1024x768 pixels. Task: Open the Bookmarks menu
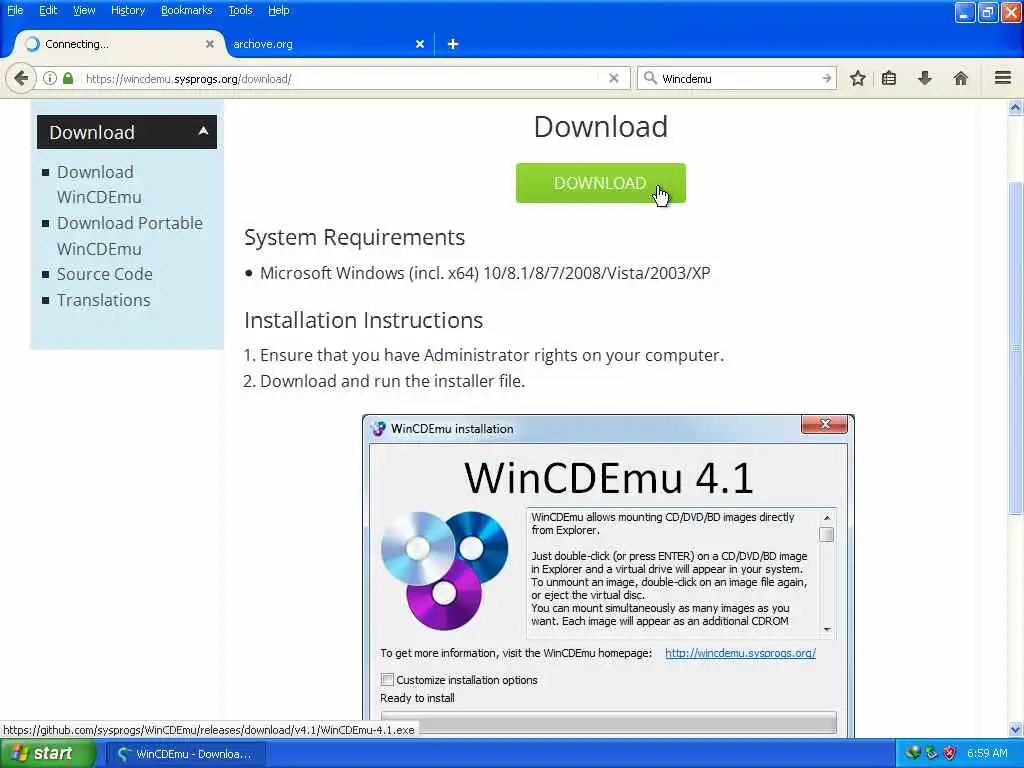[186, 10]
